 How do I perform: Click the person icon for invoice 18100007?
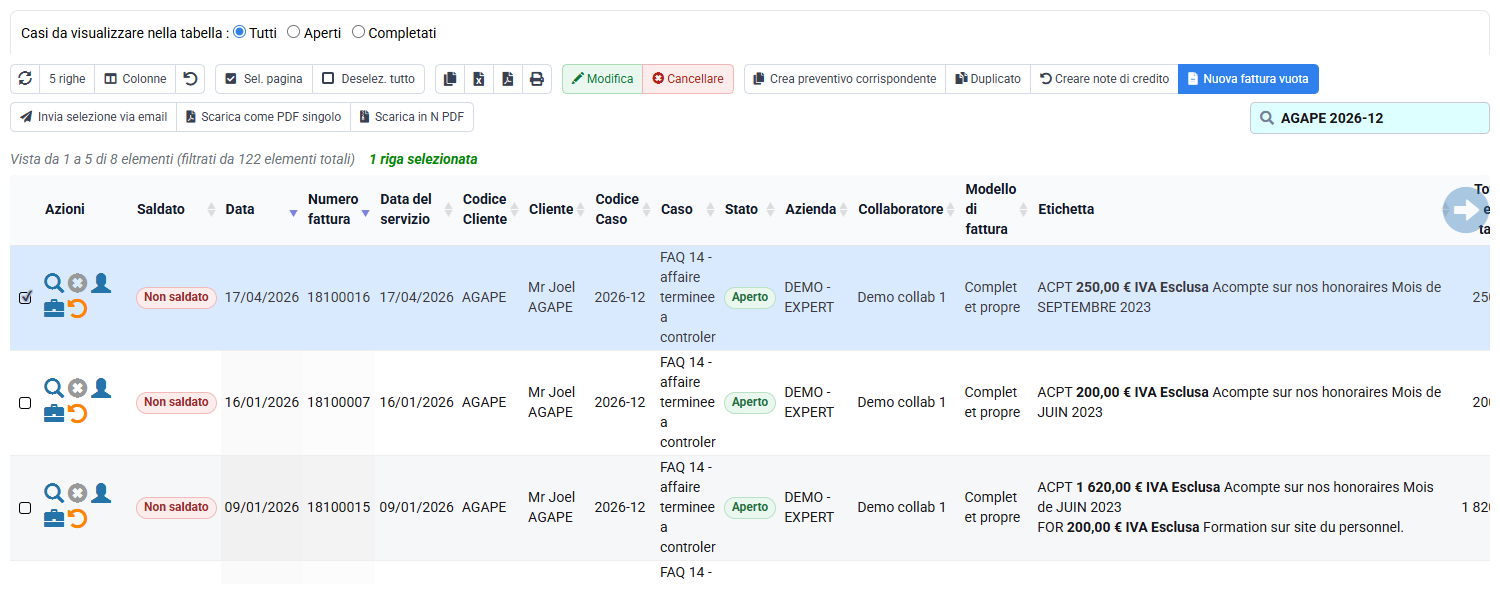(101, 388)
